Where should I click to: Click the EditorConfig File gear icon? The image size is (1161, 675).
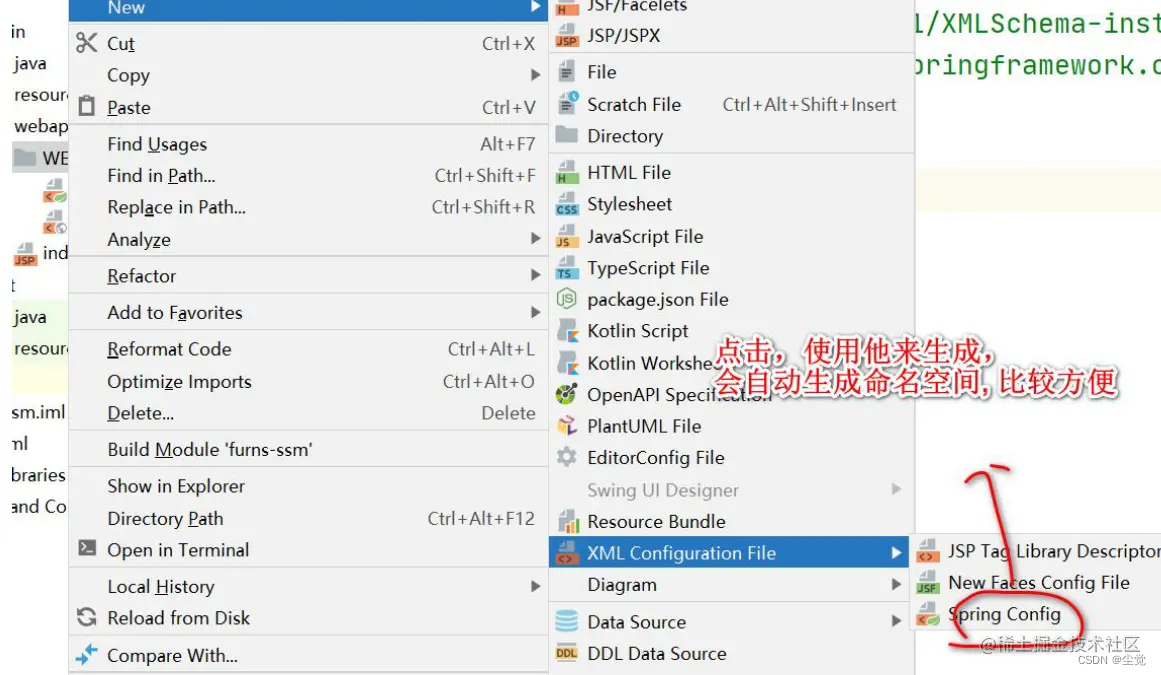click(566, 457)
